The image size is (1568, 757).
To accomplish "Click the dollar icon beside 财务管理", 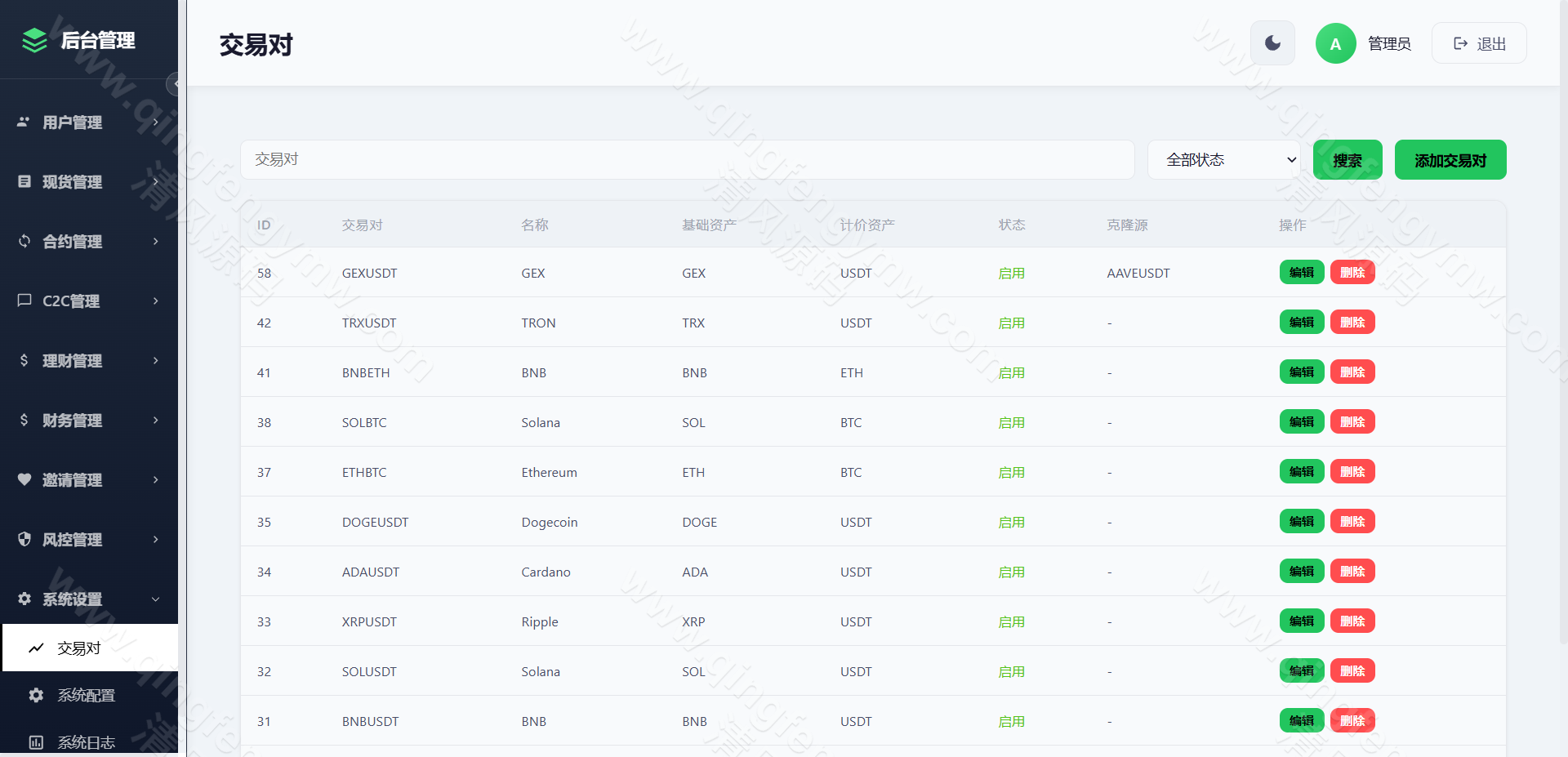I will click(x=24, y=420).
